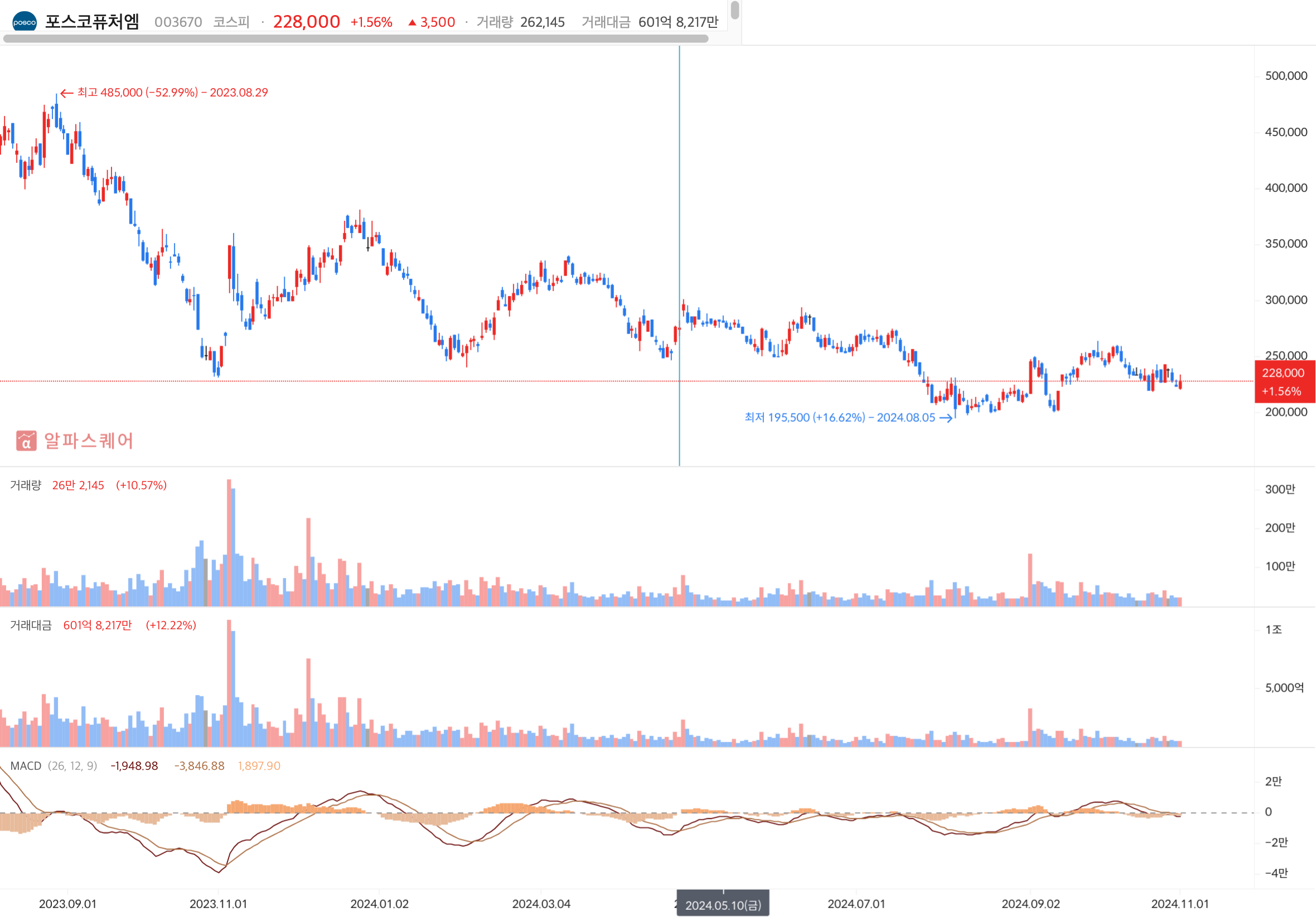Click the -4만 MACD axis label
Viewport: 1316px width, 917px height.
pyautogui.click(x=1276, y=873)
